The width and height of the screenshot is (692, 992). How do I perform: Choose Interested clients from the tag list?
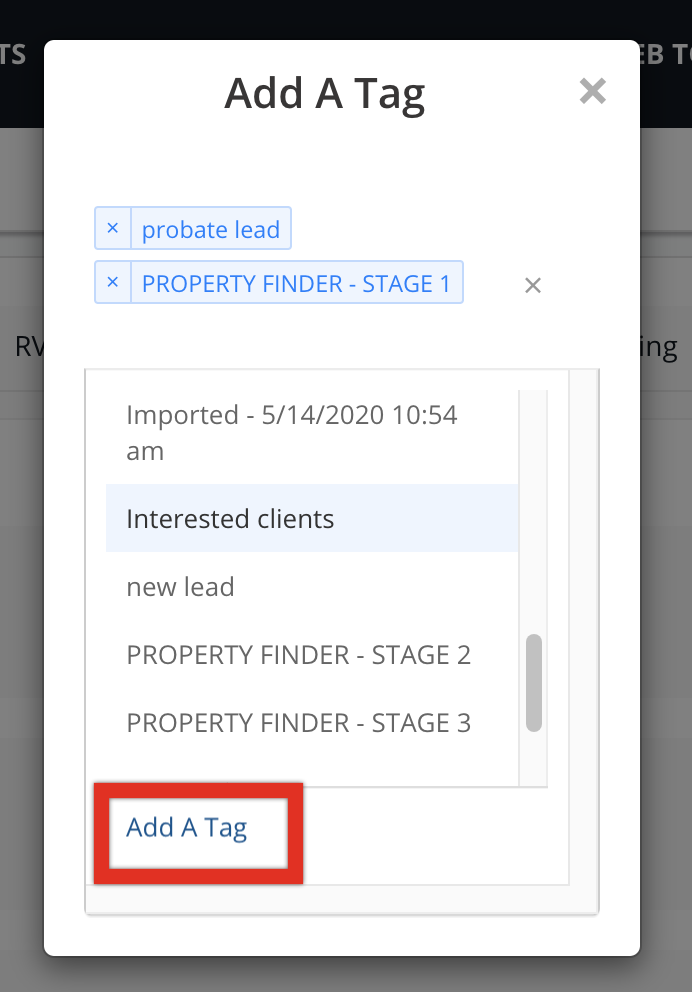230,519
